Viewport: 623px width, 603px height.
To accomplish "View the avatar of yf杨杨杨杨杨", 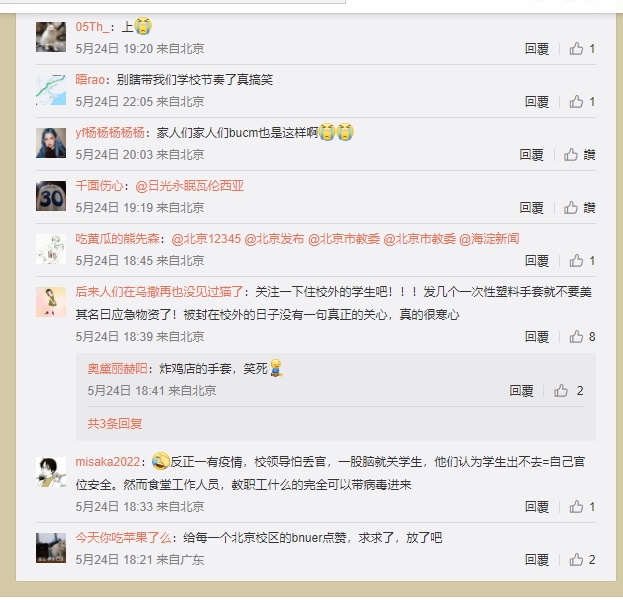I will pos(51,143).
